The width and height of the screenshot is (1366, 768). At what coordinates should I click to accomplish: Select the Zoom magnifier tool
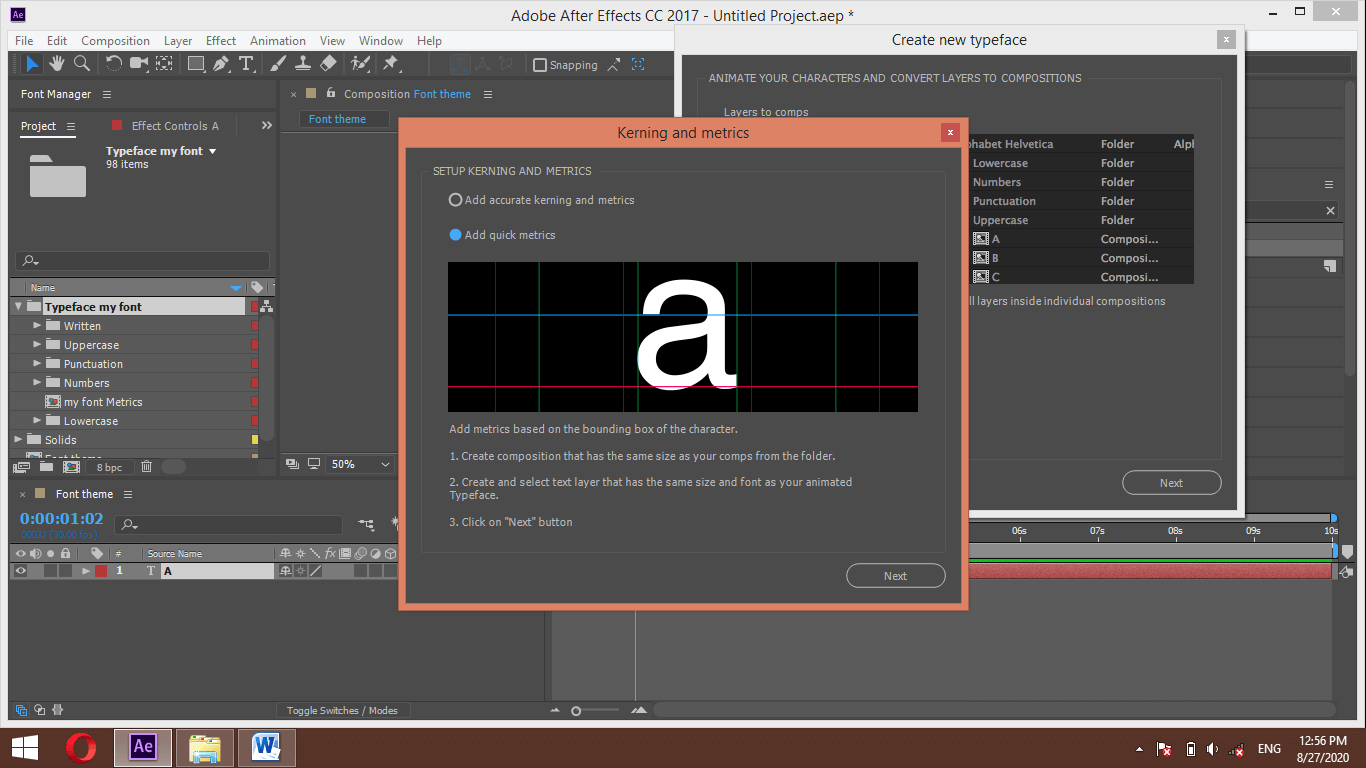tap(82, 64)
